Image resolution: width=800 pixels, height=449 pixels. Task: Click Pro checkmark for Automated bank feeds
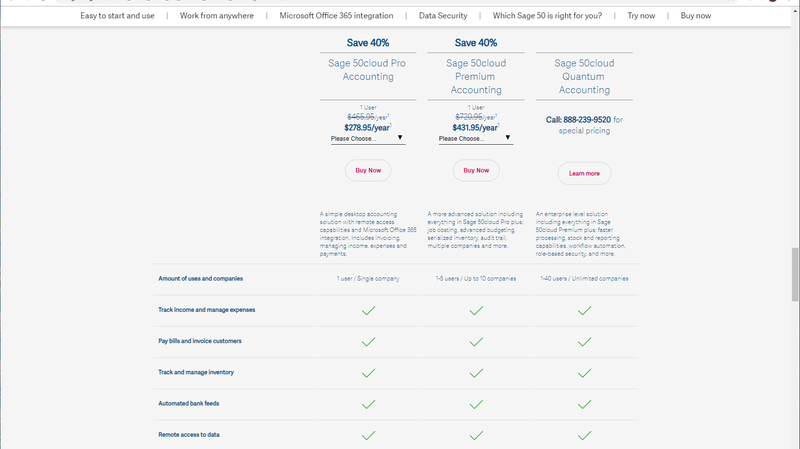tap(368, 404)
